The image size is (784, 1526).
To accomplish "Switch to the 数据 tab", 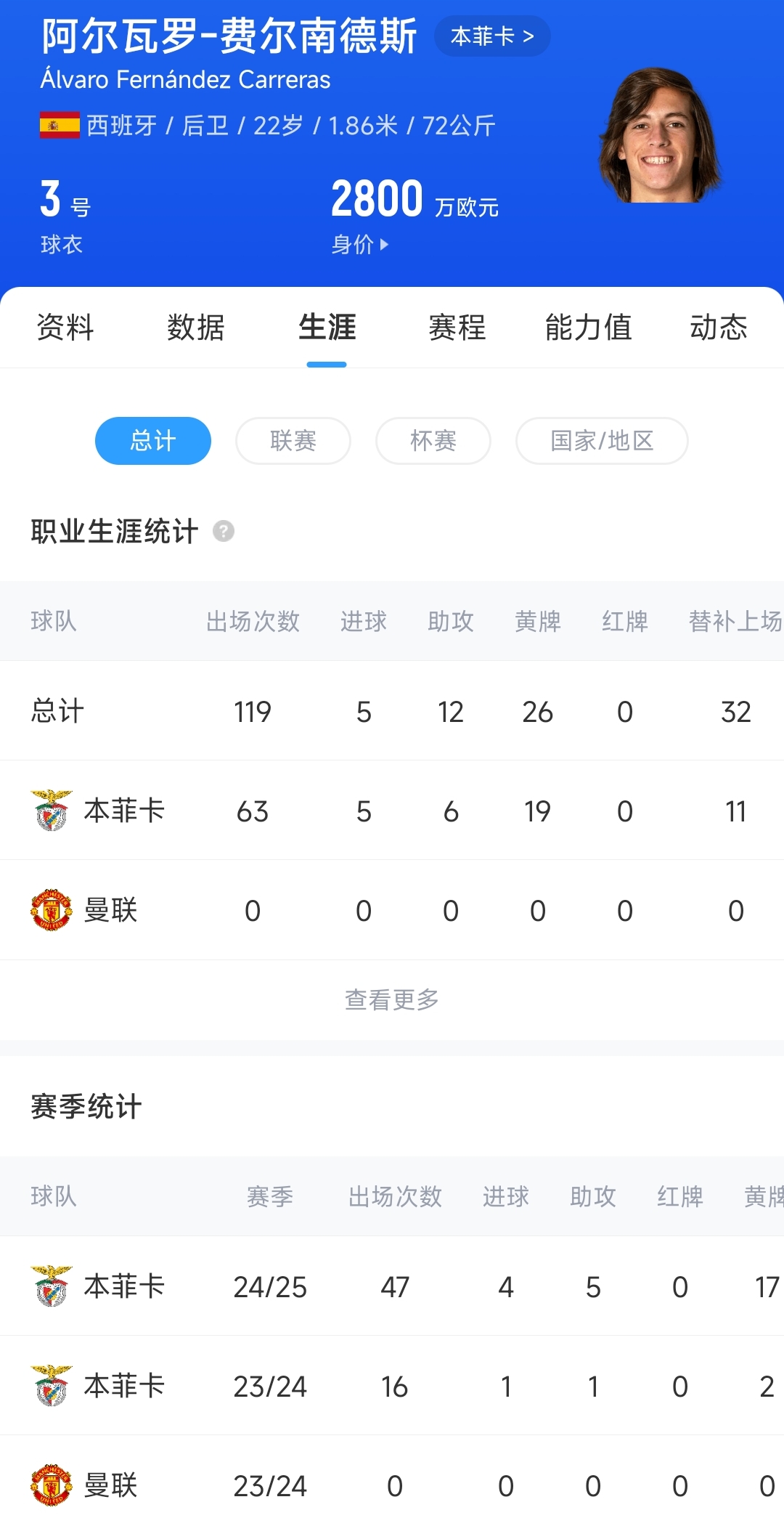I will [196, 328].
